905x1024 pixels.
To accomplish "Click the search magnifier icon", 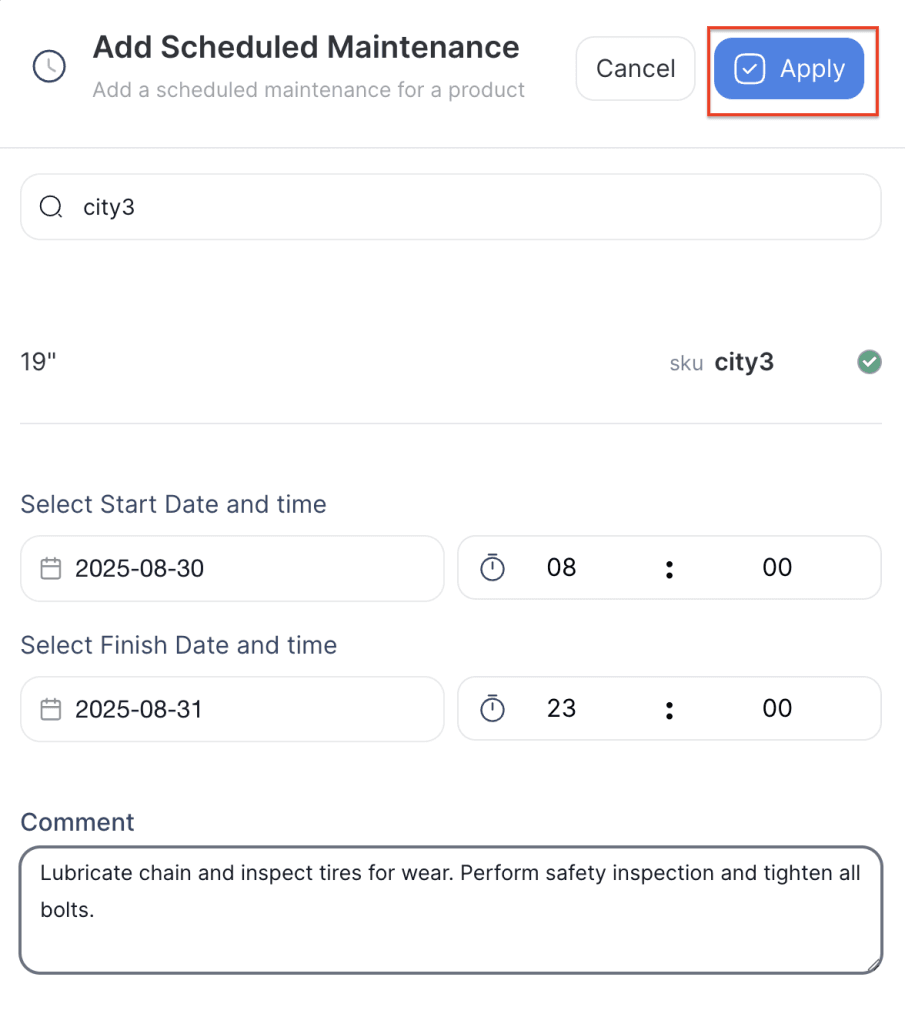I will pos(50,207).
